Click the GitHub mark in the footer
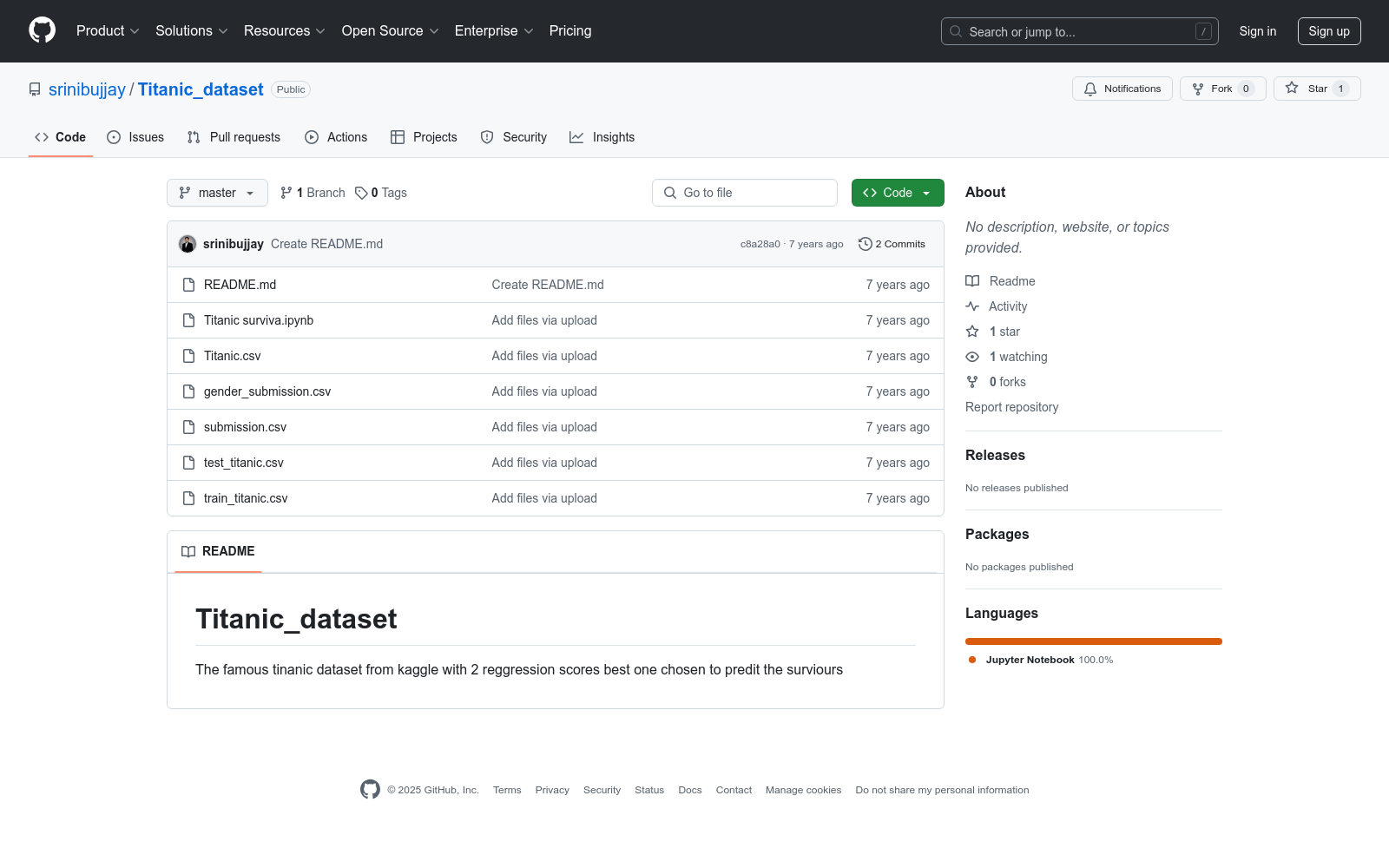The width and height of the screenshot is (1389, 868). [x=370, y=789]
